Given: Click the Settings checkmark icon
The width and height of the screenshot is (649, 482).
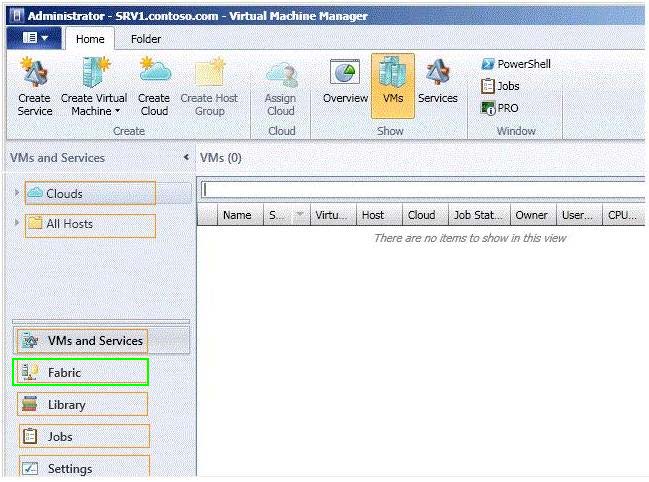Looking at the screenshot, I should point(30,468).
